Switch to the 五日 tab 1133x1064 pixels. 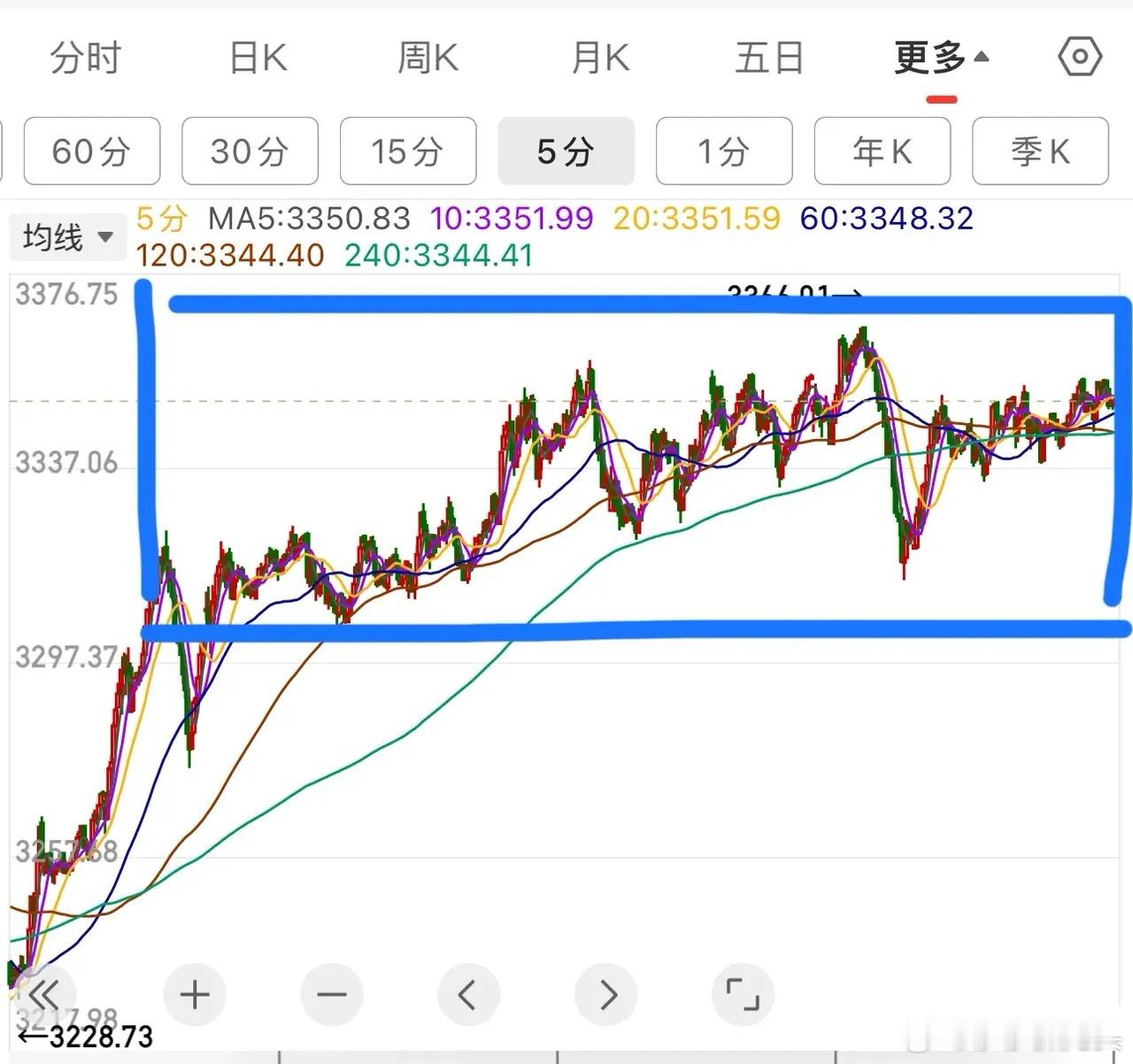(x=769, y=58)
